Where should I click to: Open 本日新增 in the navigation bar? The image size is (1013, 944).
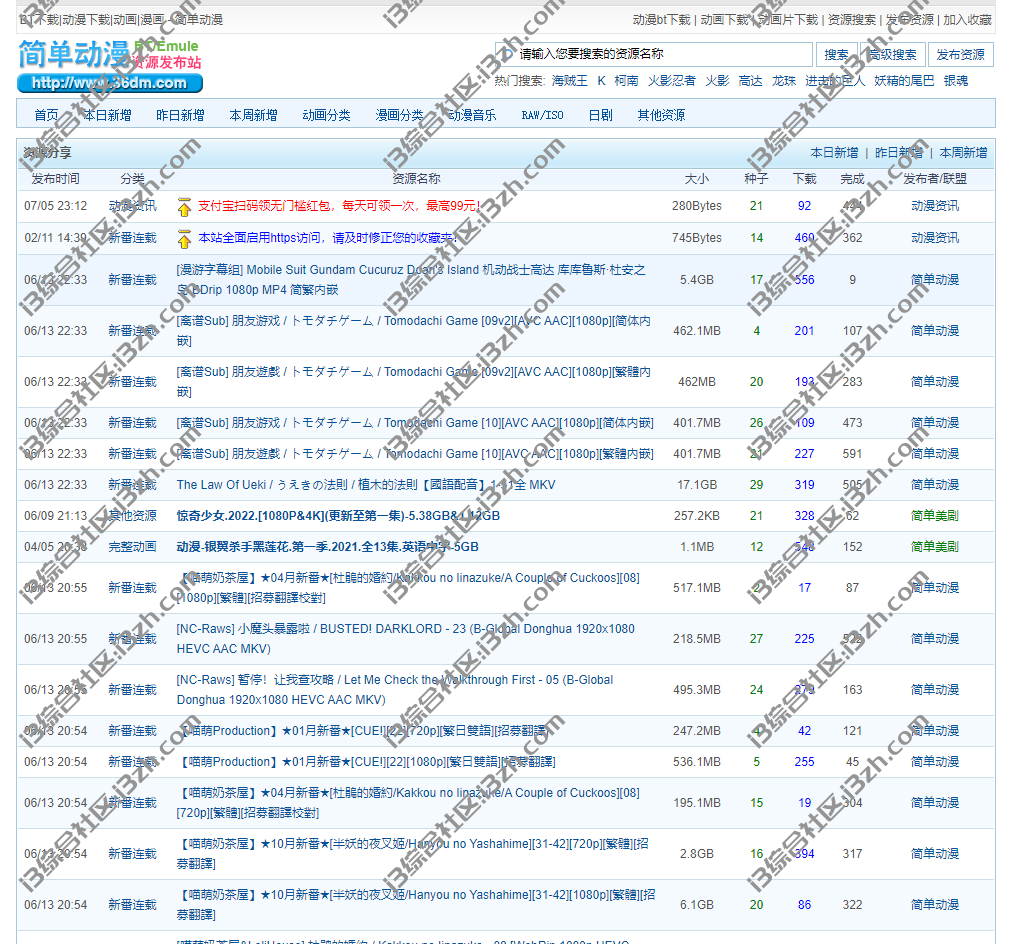[107, 115]
